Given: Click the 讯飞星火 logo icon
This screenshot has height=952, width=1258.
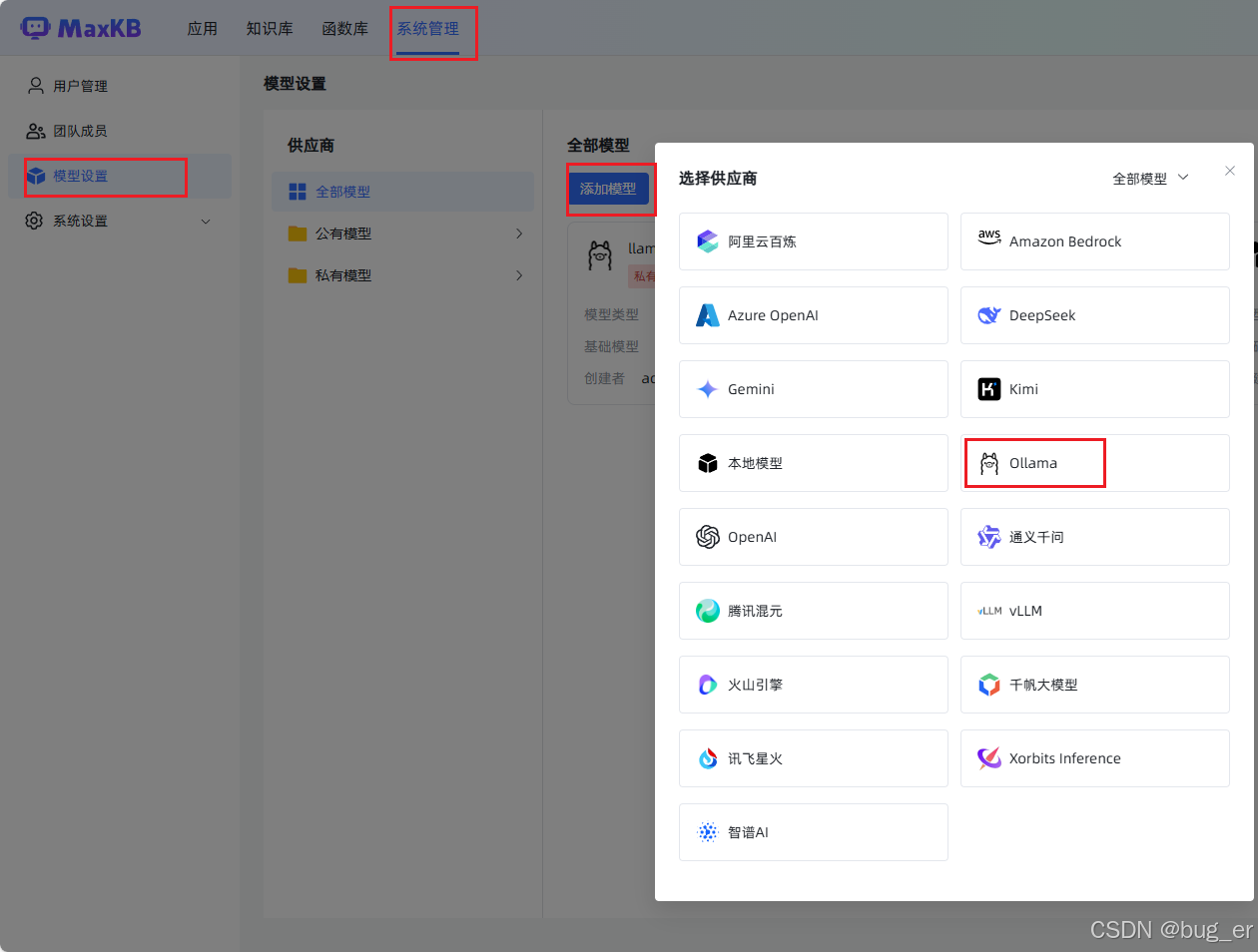Looking at the screenshot, I should (708, 758).
